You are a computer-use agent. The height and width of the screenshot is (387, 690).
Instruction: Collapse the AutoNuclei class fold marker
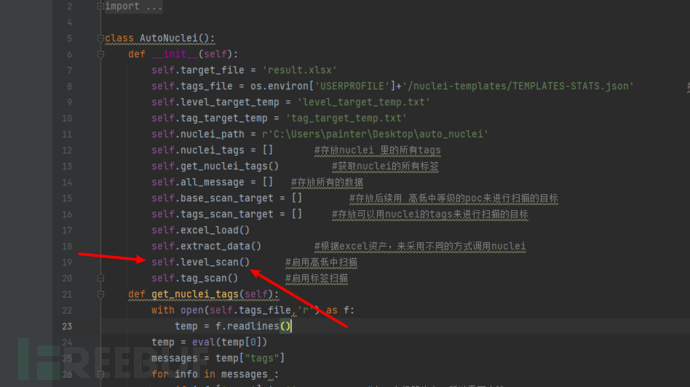click(100, 38)
